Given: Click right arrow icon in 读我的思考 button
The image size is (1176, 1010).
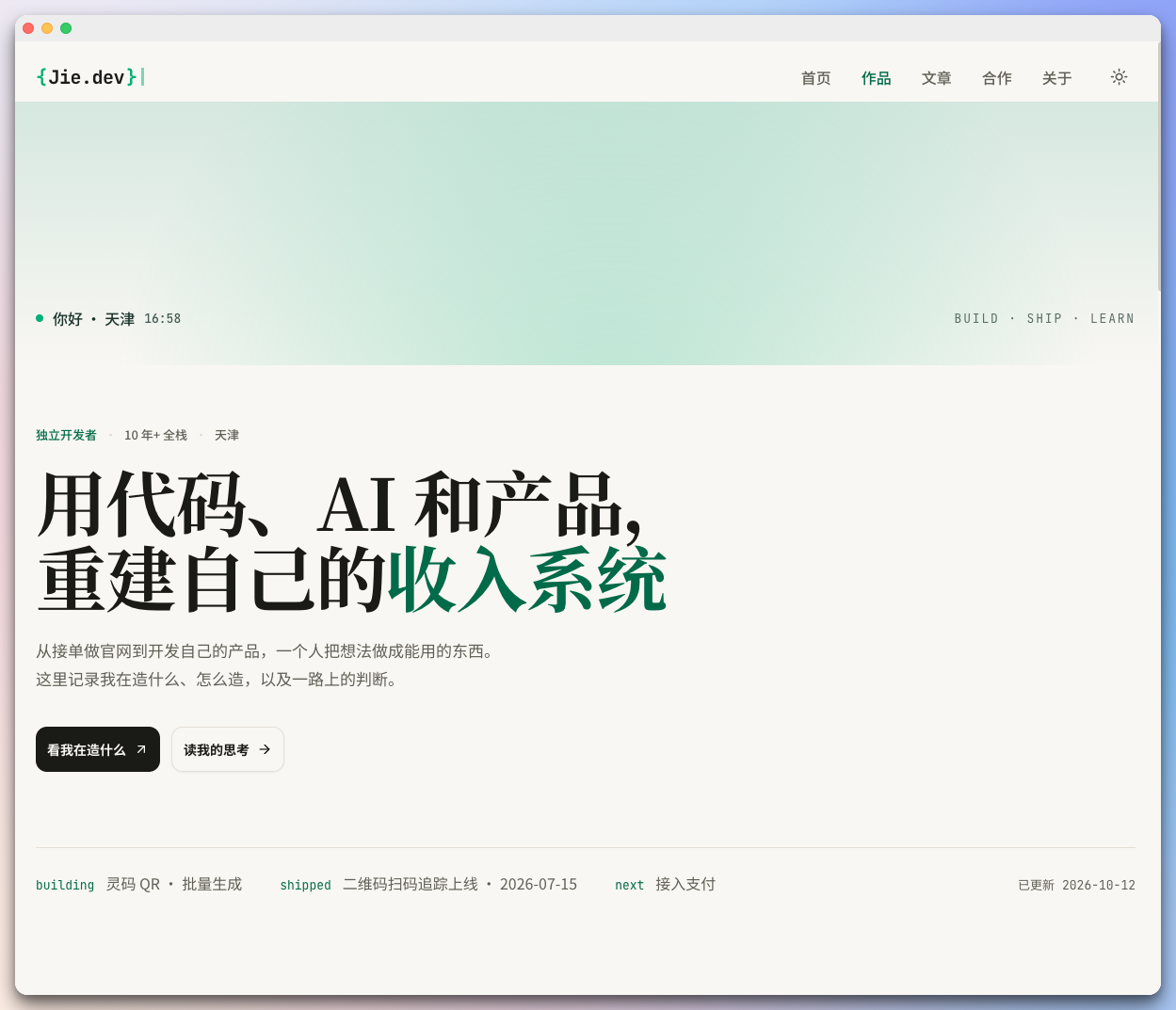Looking at the screenshot, I should tap(265, 749).
